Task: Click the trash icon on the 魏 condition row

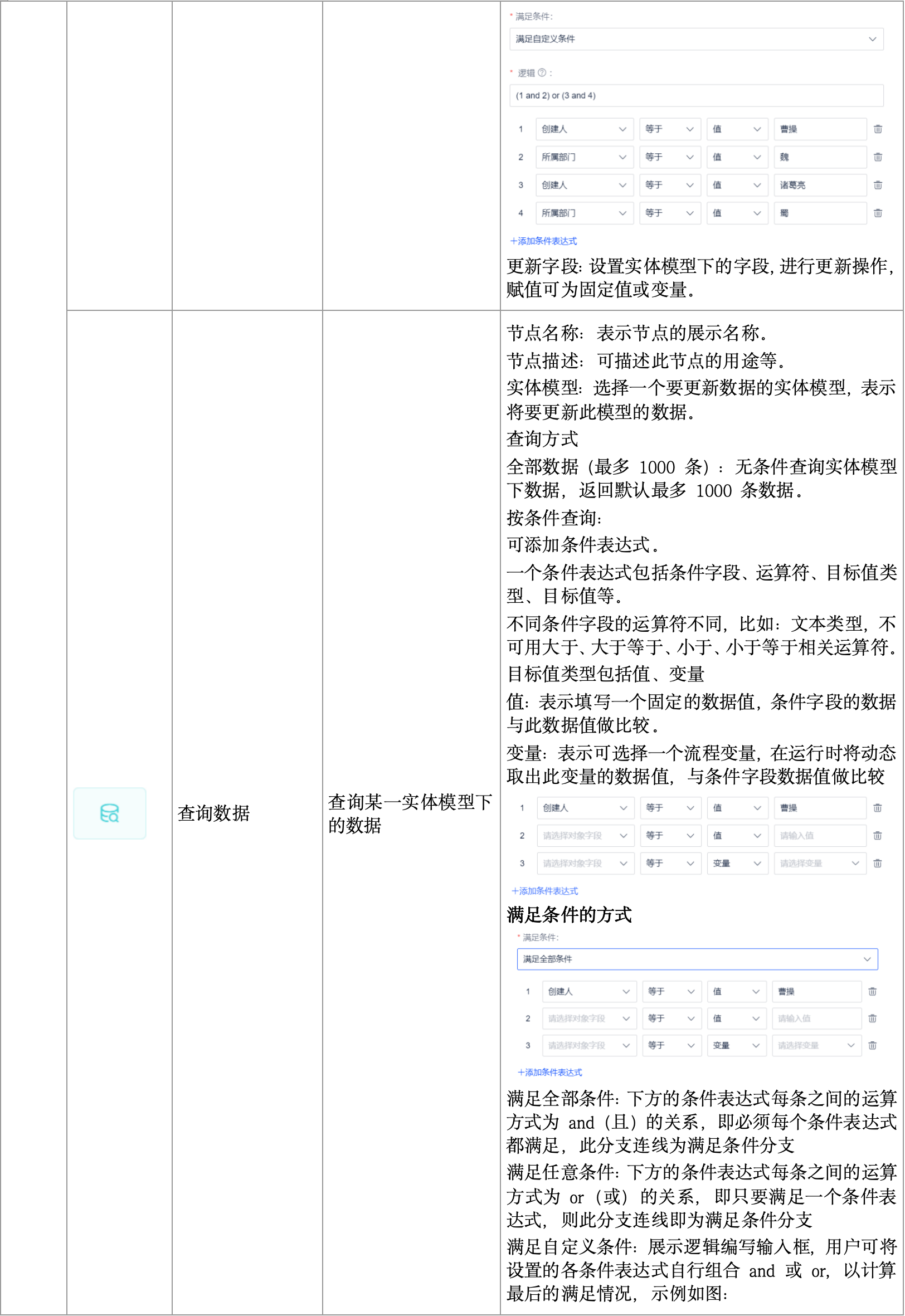Action: (878, 157)
